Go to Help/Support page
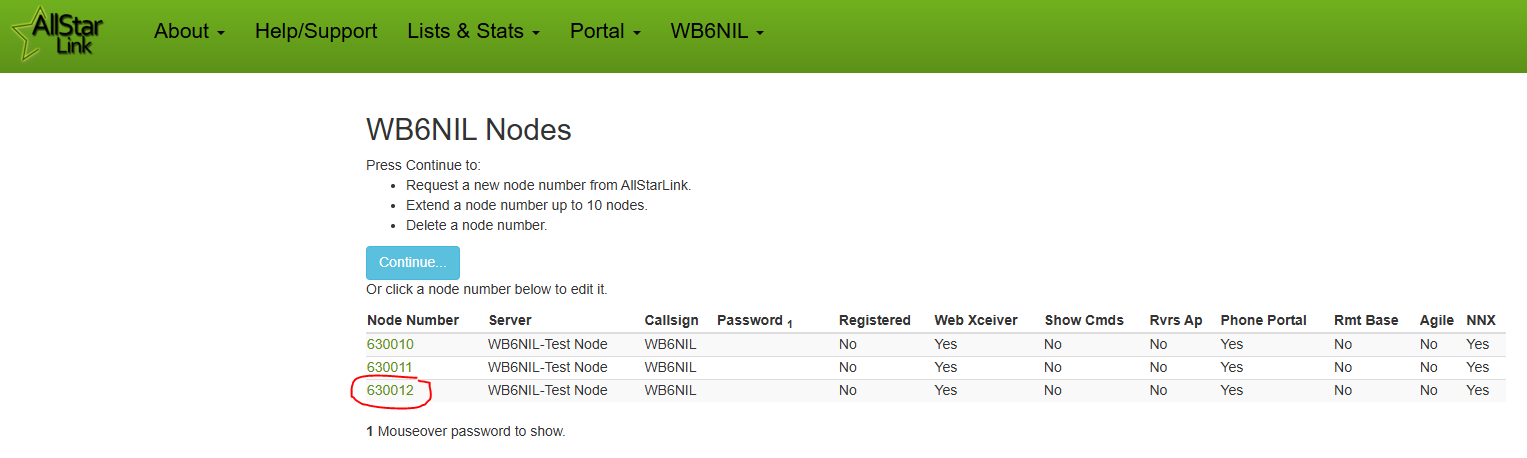1527x458 pixels. pos(316,31)
